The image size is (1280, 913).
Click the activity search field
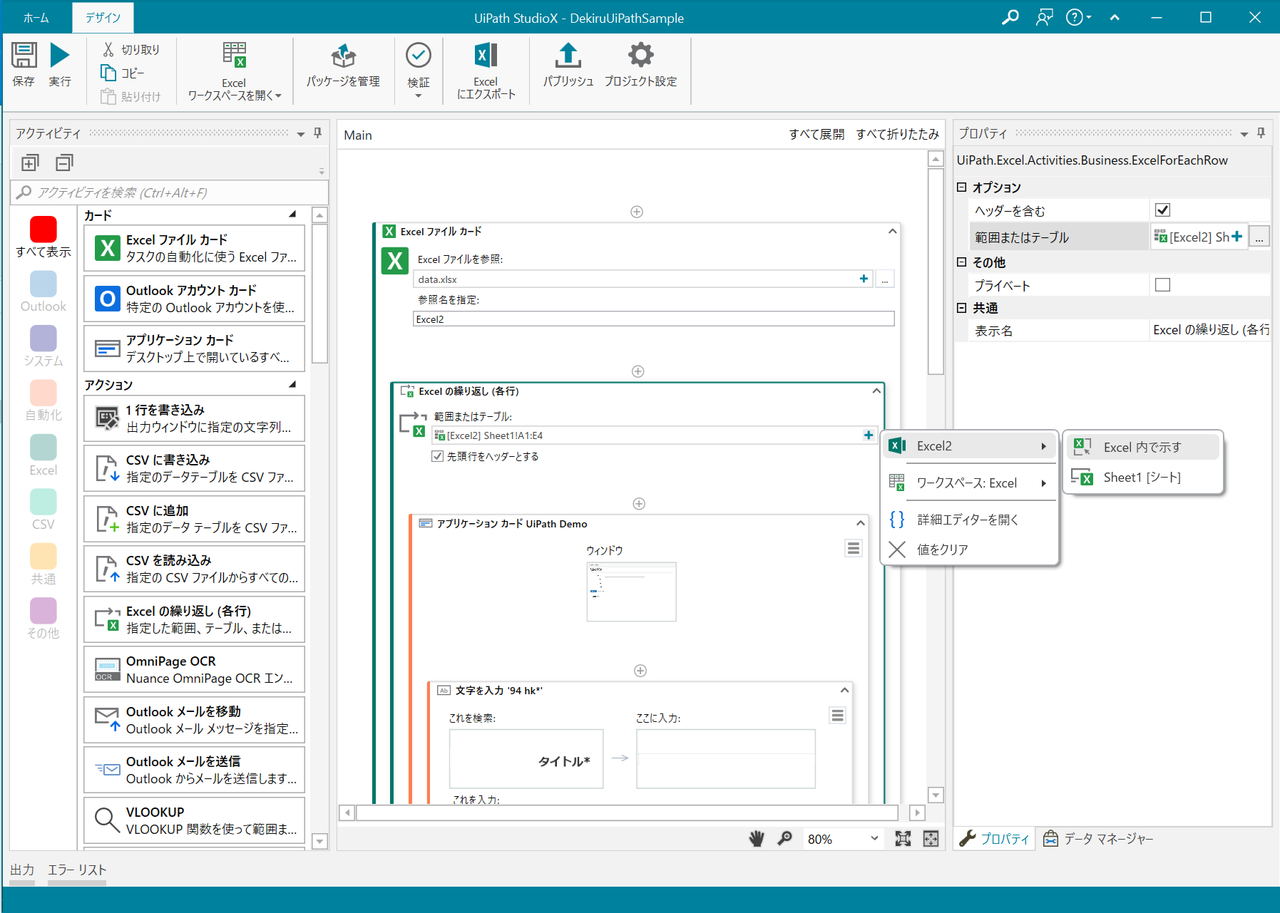(169, 192)
